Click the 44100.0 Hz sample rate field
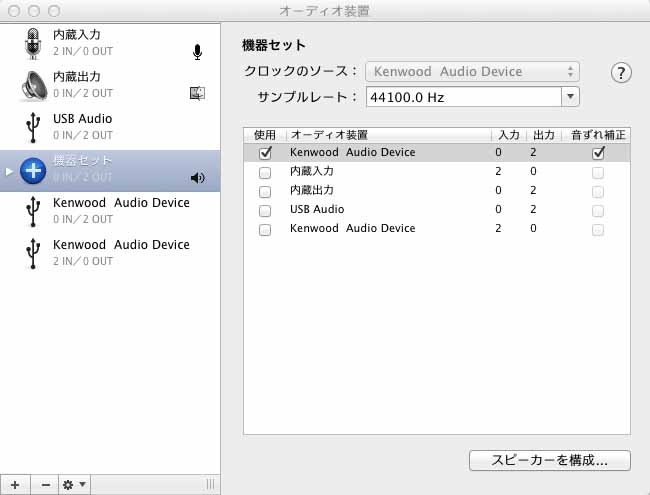This screenshot has width=650, height=495. tap(464, 97)
